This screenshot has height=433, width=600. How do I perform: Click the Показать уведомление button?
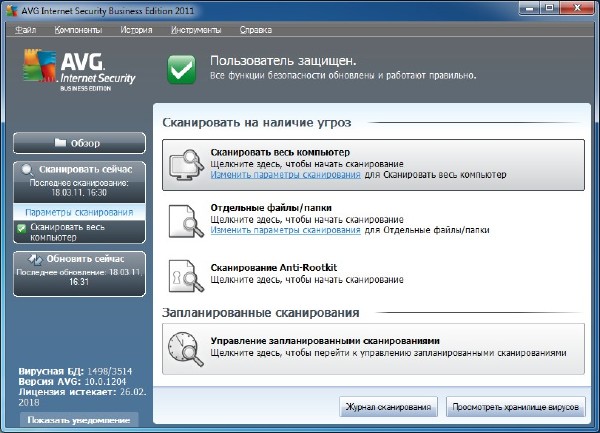point(78,419)
